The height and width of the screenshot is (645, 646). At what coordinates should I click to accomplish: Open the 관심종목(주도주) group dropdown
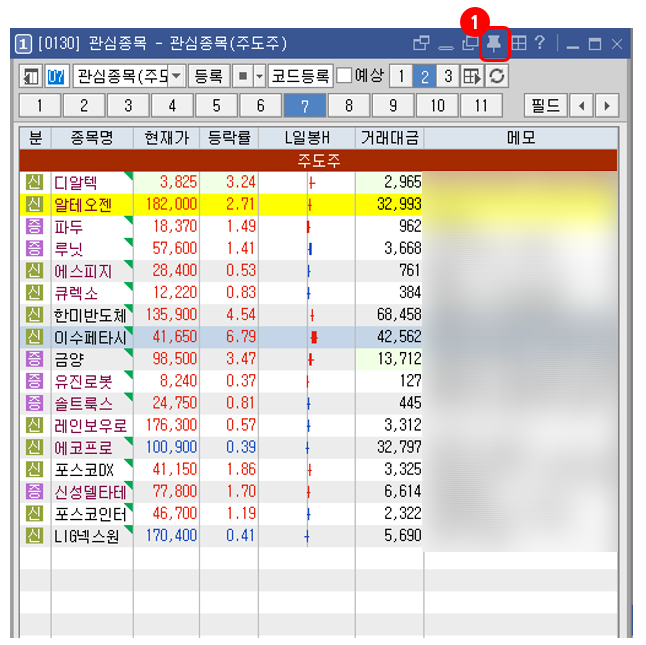tap(176, 76)
